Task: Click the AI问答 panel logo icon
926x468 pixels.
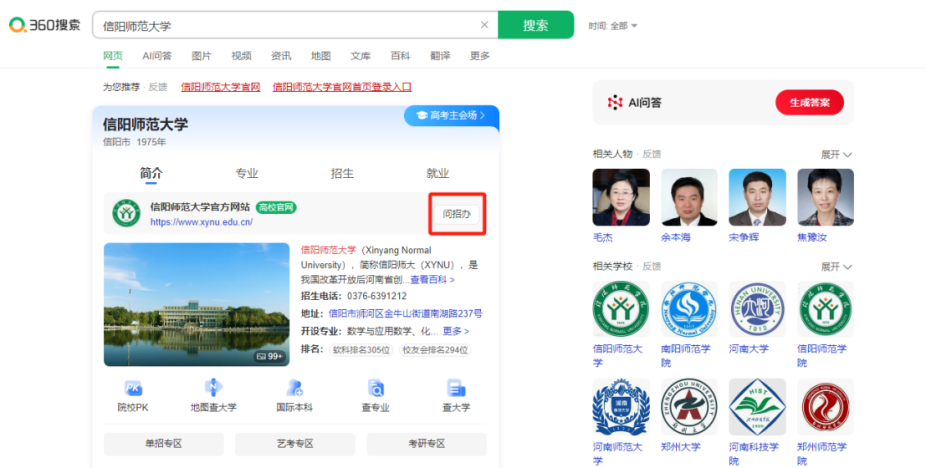Action: (615, 102)
